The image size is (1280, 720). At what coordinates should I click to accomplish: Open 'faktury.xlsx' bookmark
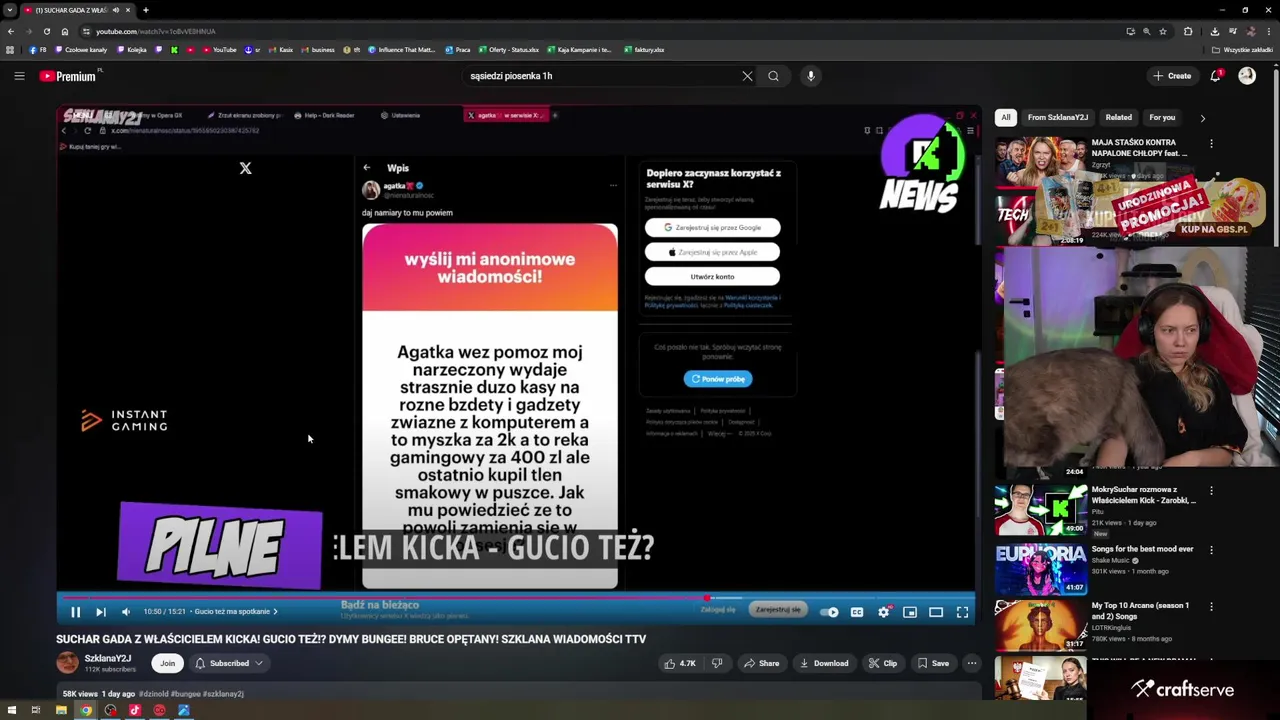[644, 50]
